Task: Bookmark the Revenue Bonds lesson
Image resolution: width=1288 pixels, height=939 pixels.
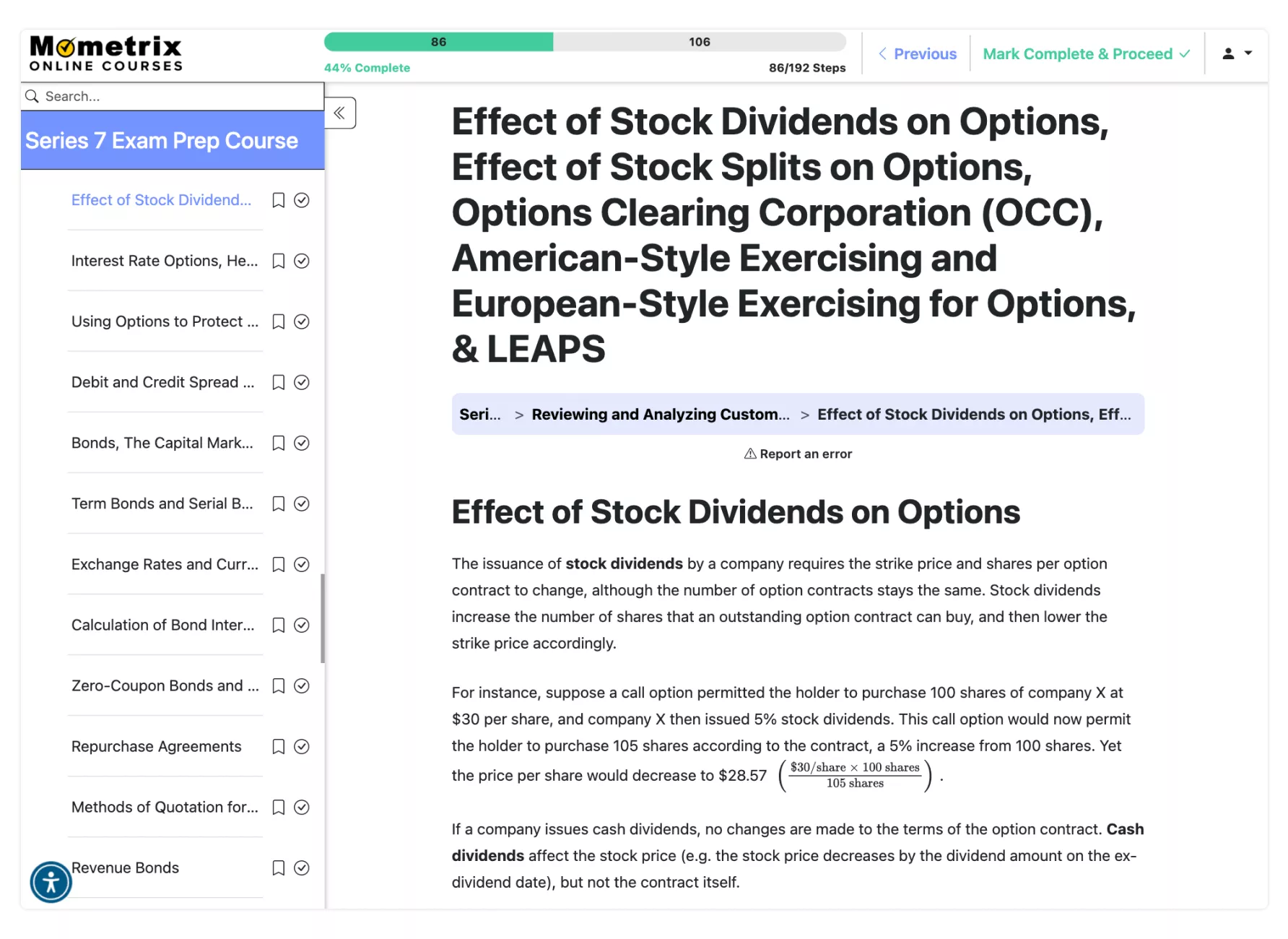Action: [x=278, y=867]
